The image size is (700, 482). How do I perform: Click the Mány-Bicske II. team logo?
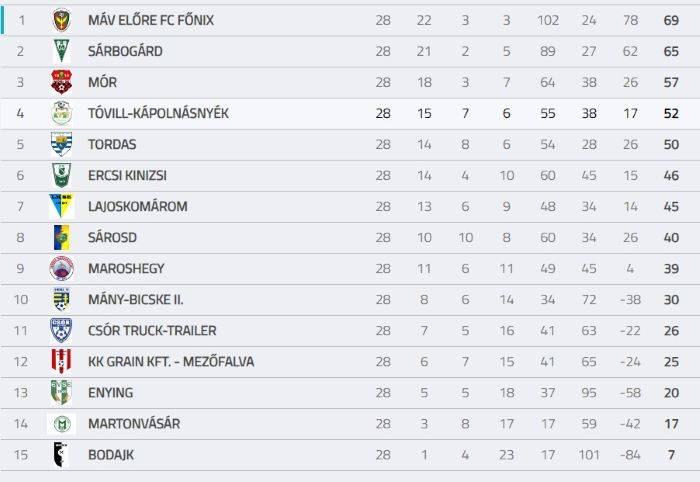tap(62, 299)
